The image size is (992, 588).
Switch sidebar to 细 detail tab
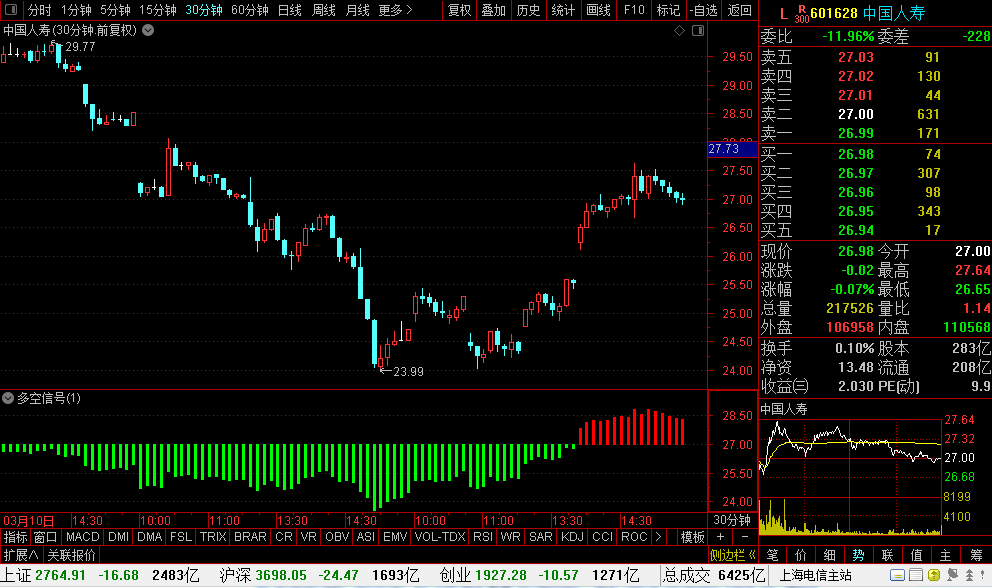point(829,555)
